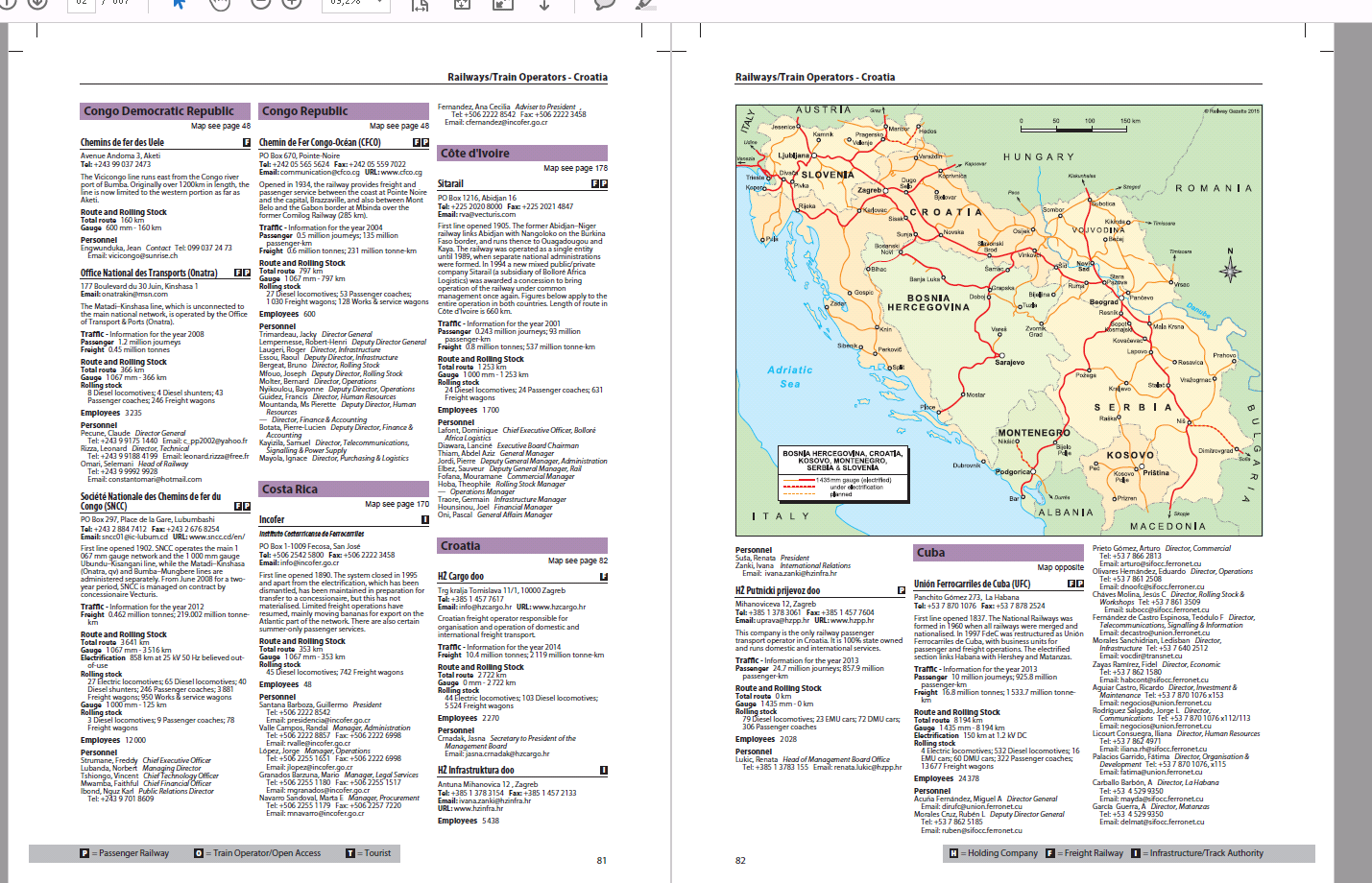Click the SLOVENIA label on the map
1372x883 pixels.
828,175
